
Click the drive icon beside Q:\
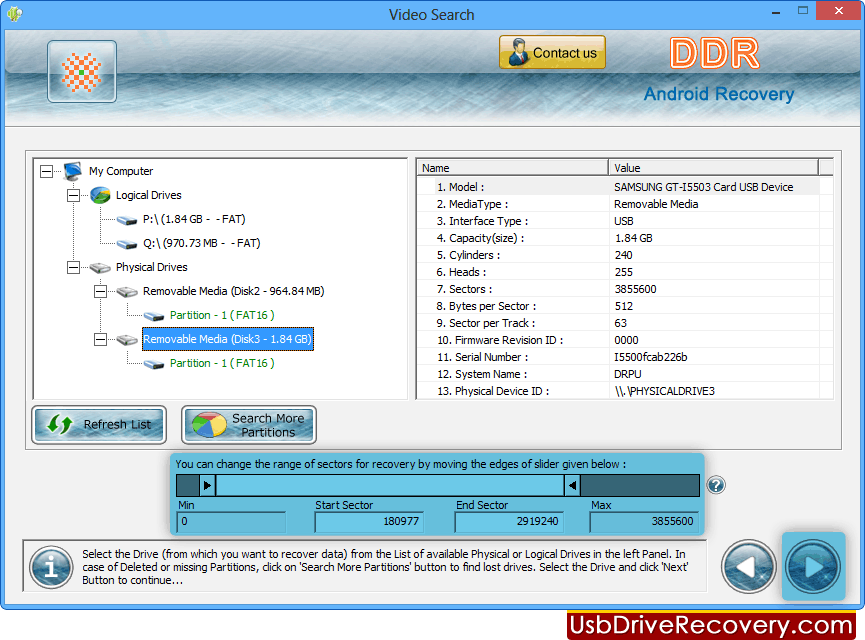tap(127, 244)
